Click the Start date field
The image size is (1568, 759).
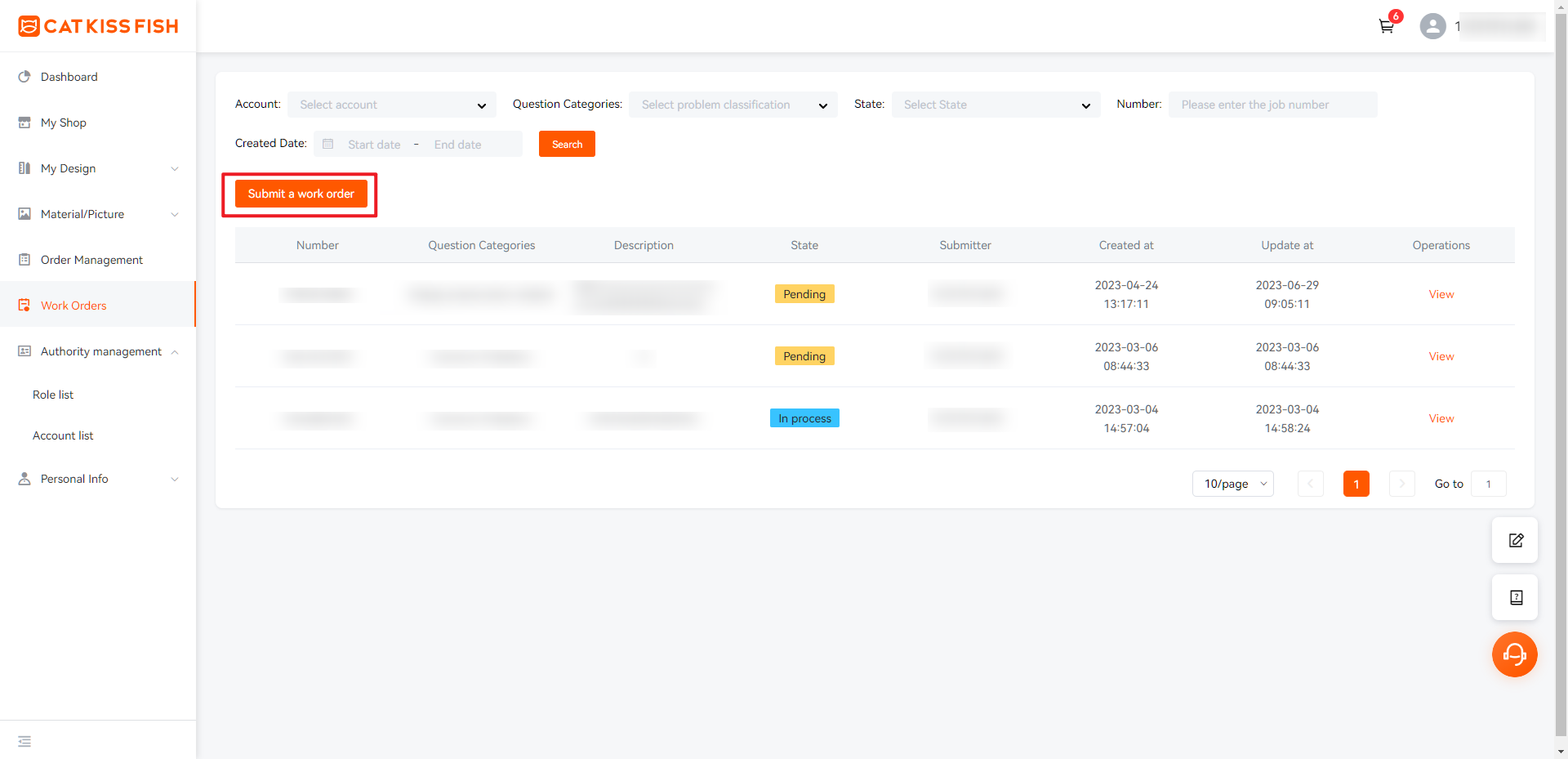(x=374, y=145)
